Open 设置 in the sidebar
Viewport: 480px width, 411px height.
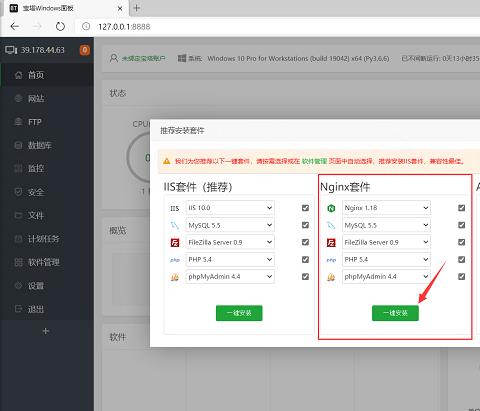pyautogui.click(x=47, y=286)
